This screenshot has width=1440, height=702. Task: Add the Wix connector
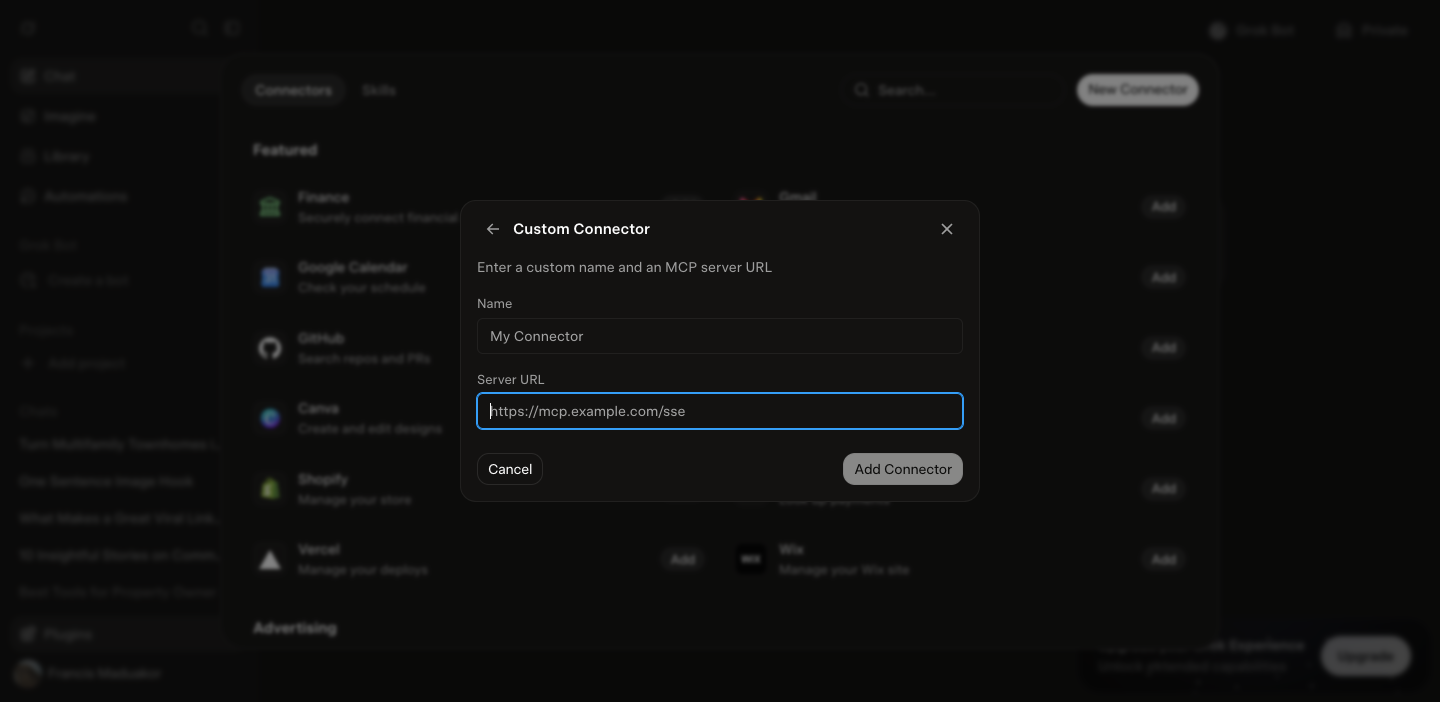pyautogui.click(x=1163, y=560)
